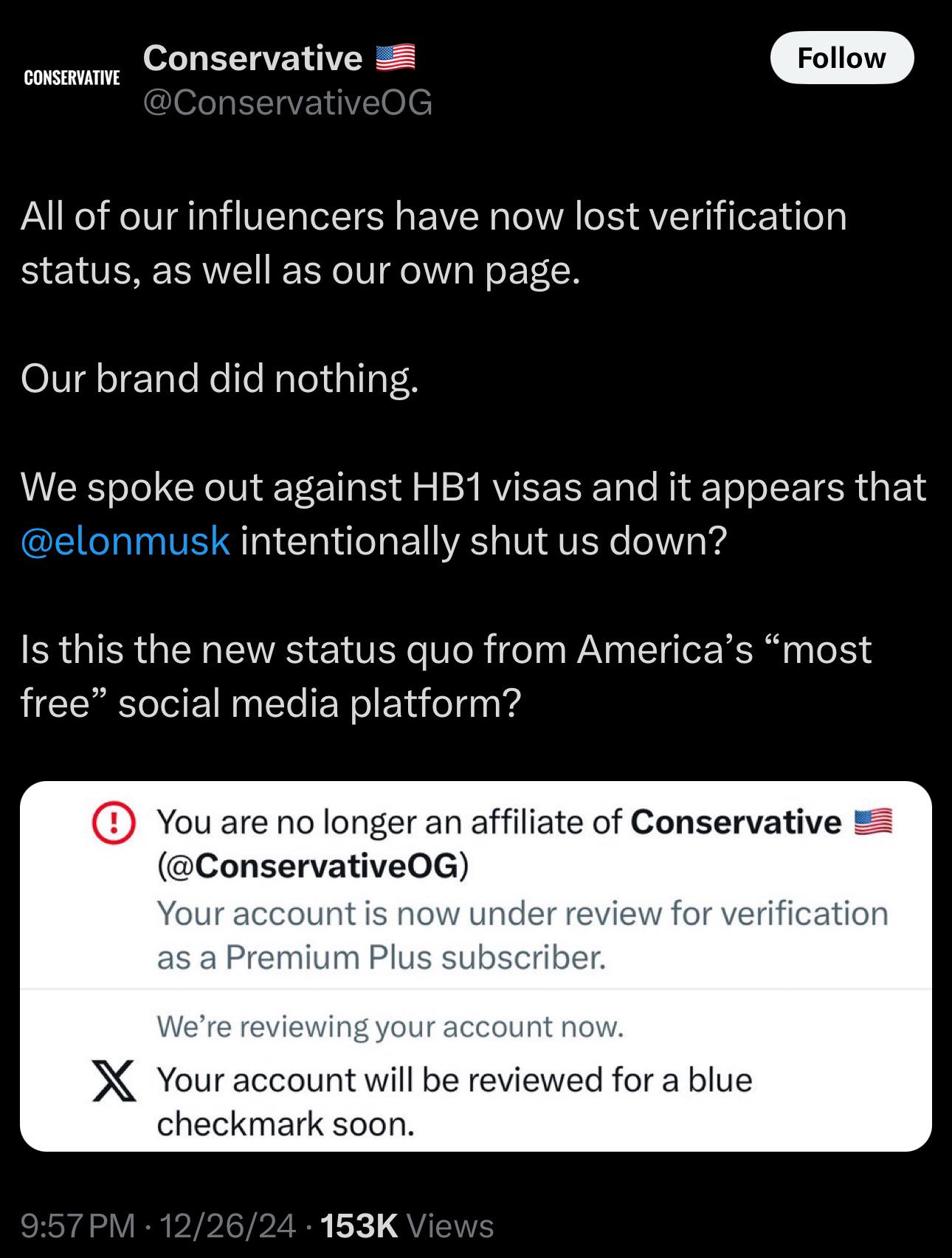Click the 'Our brand did nothing.' line
Screen dimensions: 952x1258
(220, 378)
